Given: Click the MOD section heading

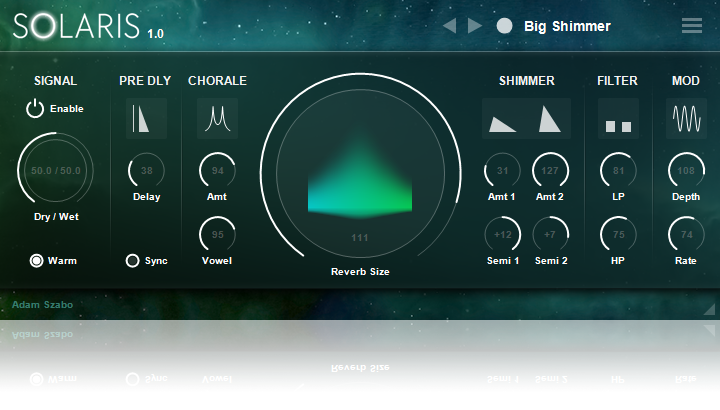Looking at the screenshot, I should coord(686,81).
